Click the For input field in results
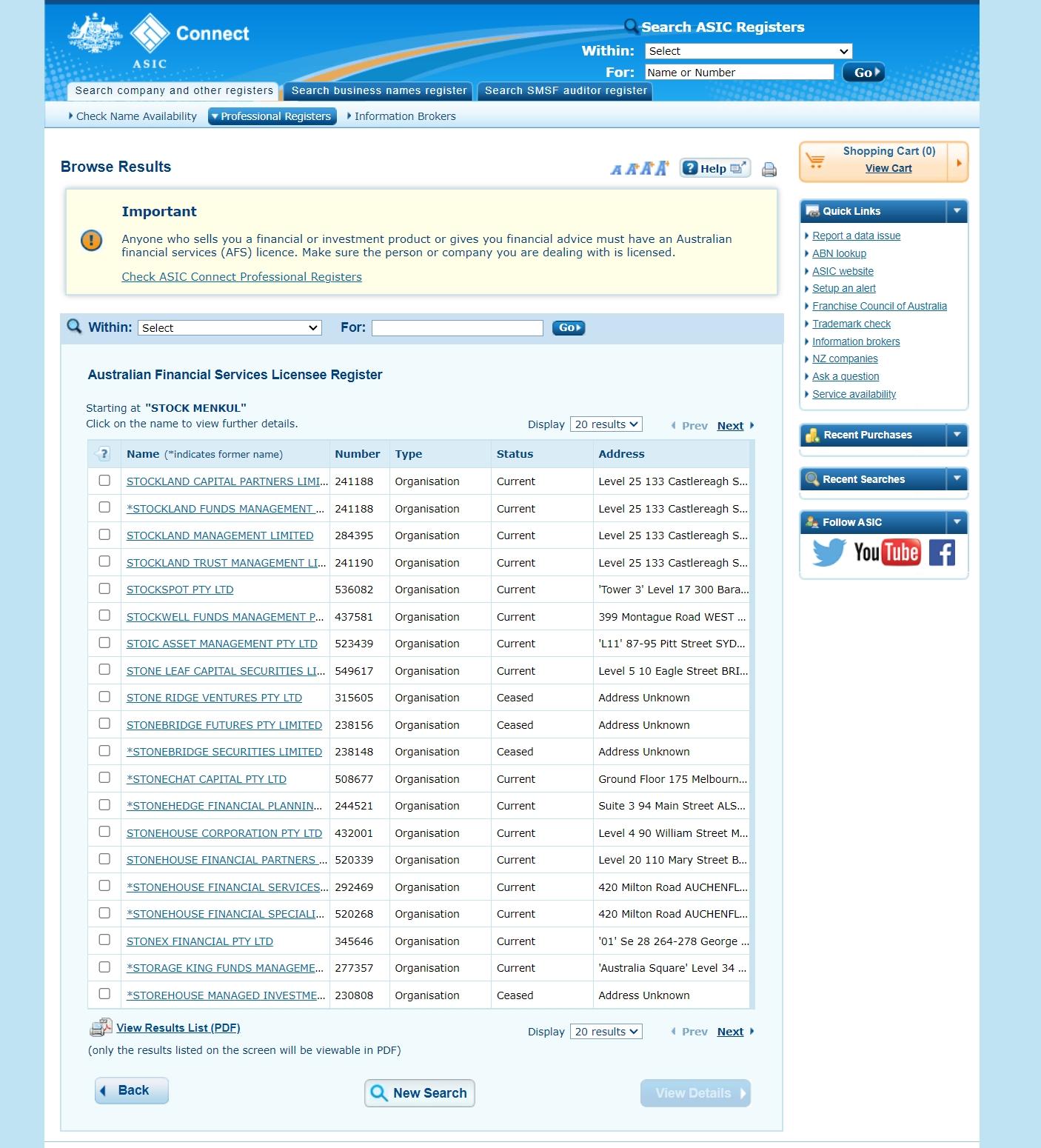Image resolution: width=1041 pixels, height=1148 pixels. (x=458, y=328)
